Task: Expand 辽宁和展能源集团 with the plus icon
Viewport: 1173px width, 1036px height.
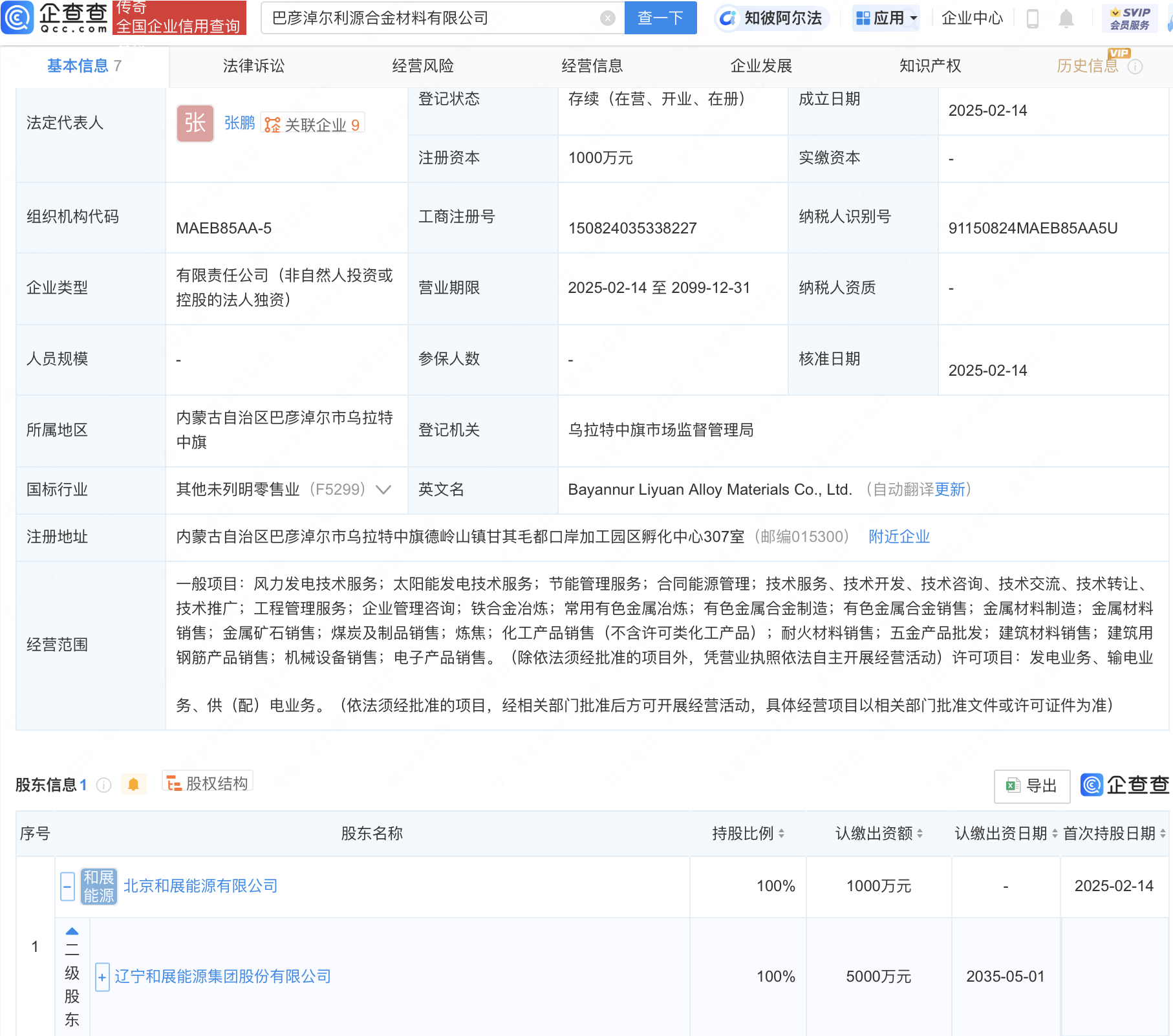Action: pos(102,977)
